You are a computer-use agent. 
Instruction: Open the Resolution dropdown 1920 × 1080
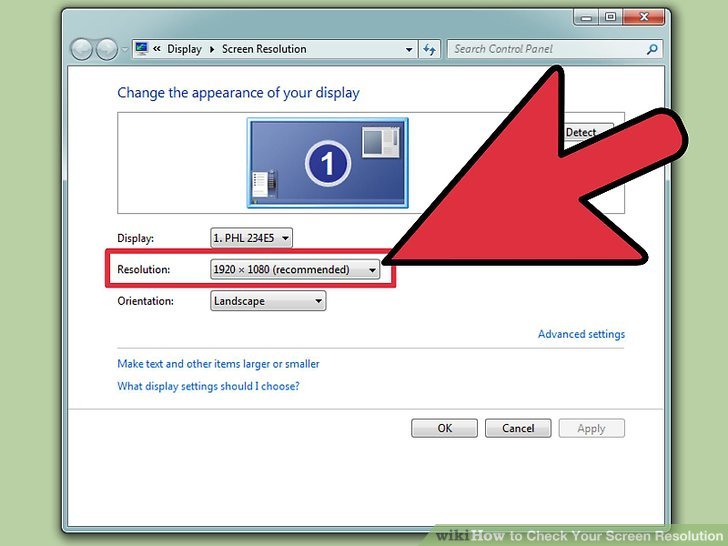click(x=295, y=269)
